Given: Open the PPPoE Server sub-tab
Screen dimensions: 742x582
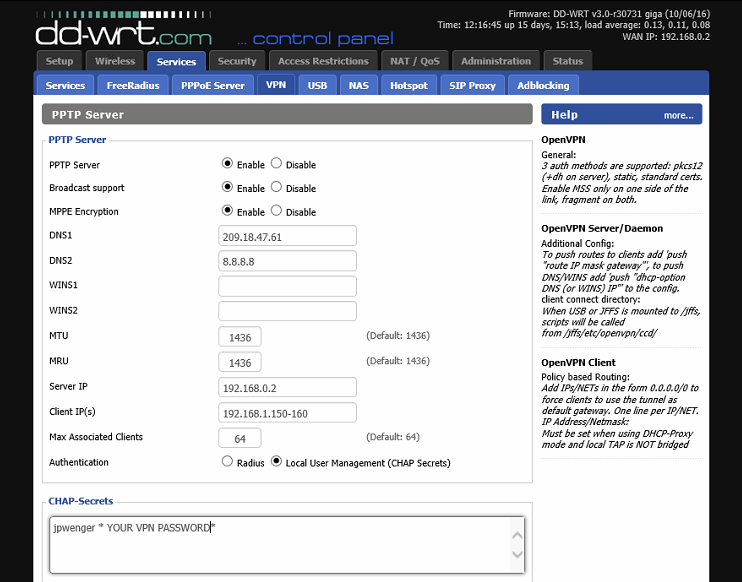Looking at the screenshot, I should pos(212,86).
